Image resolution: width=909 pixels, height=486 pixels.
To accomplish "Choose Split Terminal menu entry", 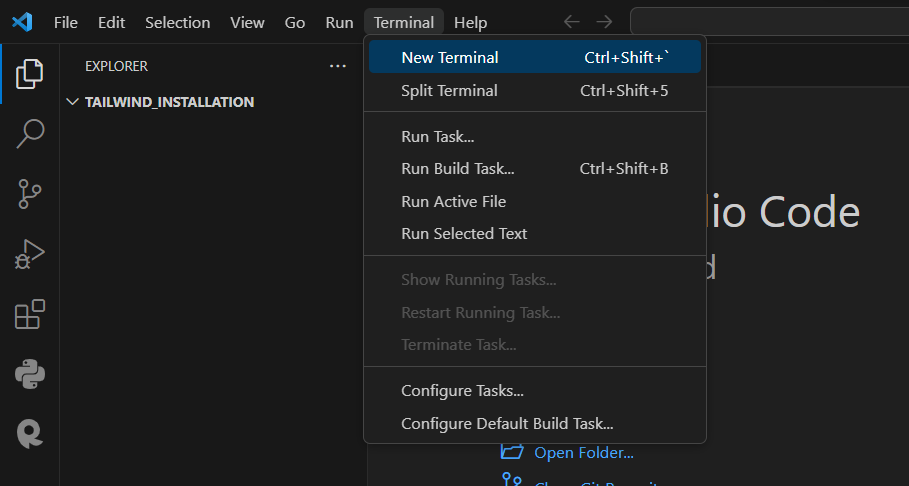I will pos(535,90).
